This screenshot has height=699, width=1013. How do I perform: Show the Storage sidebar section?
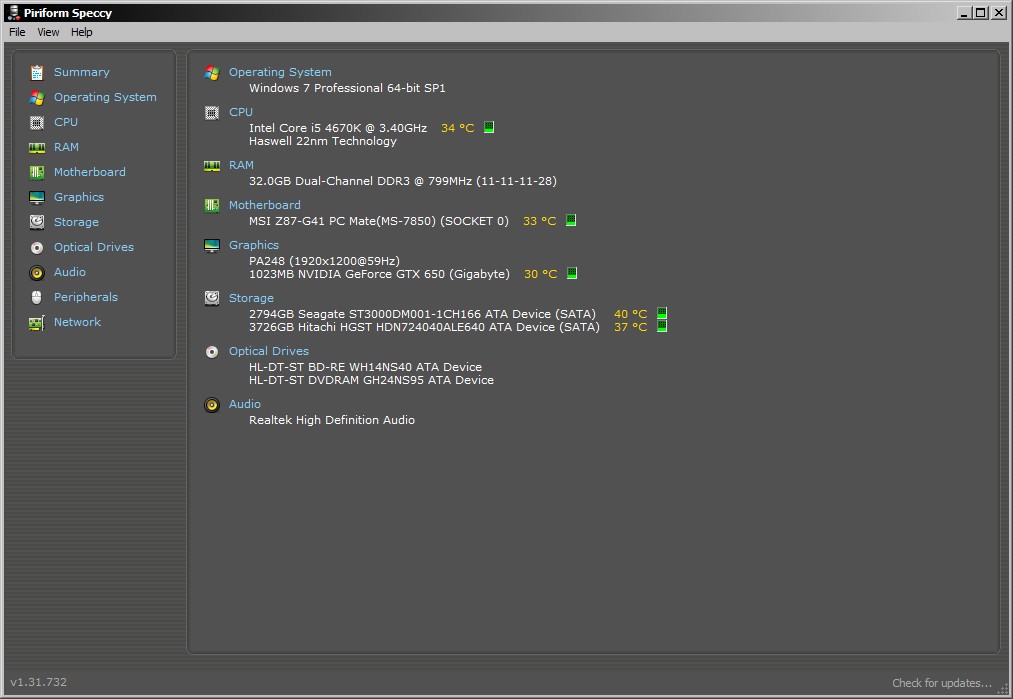(x=76, y=222)
